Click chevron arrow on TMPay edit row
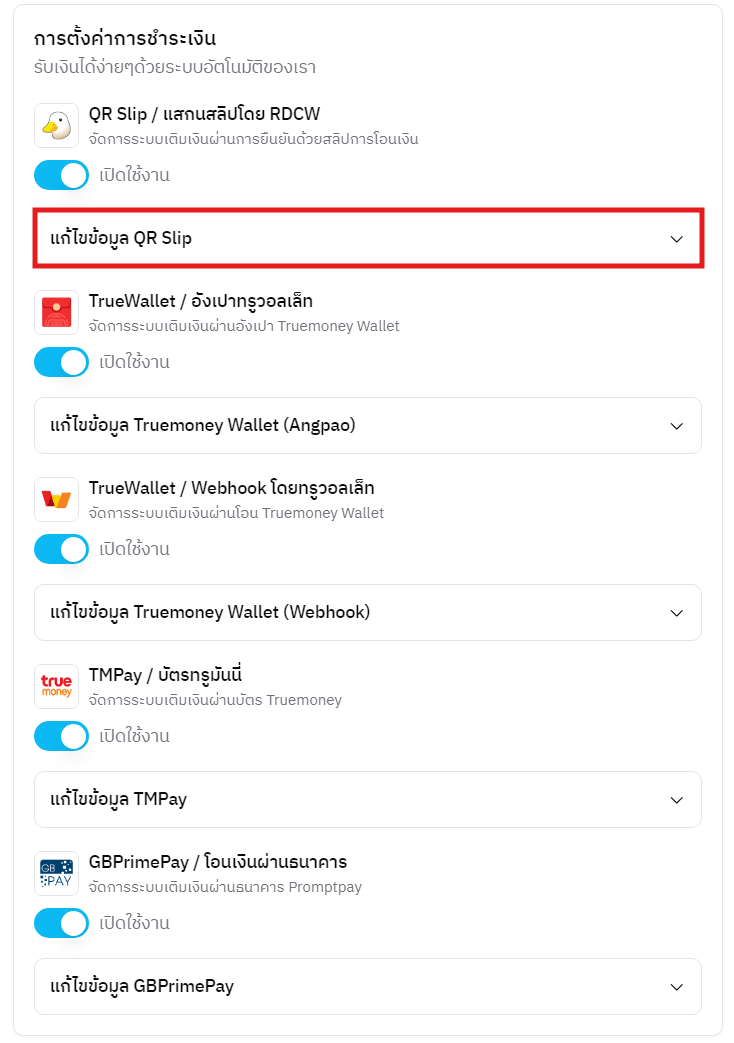The height and width of the screenshot is (1043, 734). pyautogui.click(x=676, y=800)
